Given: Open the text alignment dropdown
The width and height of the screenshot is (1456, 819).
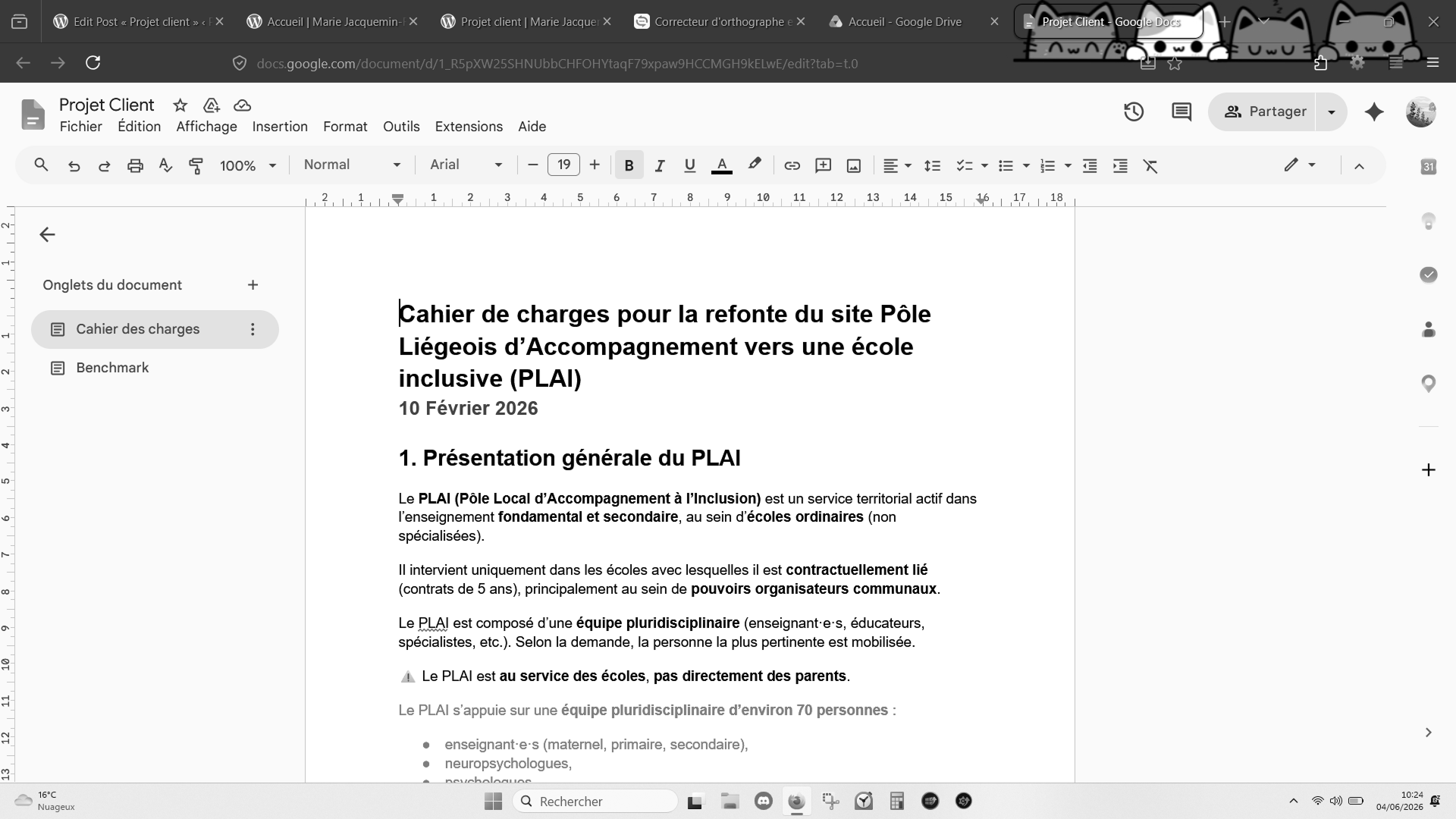Looking at the screenshot, I should (897, 165).
